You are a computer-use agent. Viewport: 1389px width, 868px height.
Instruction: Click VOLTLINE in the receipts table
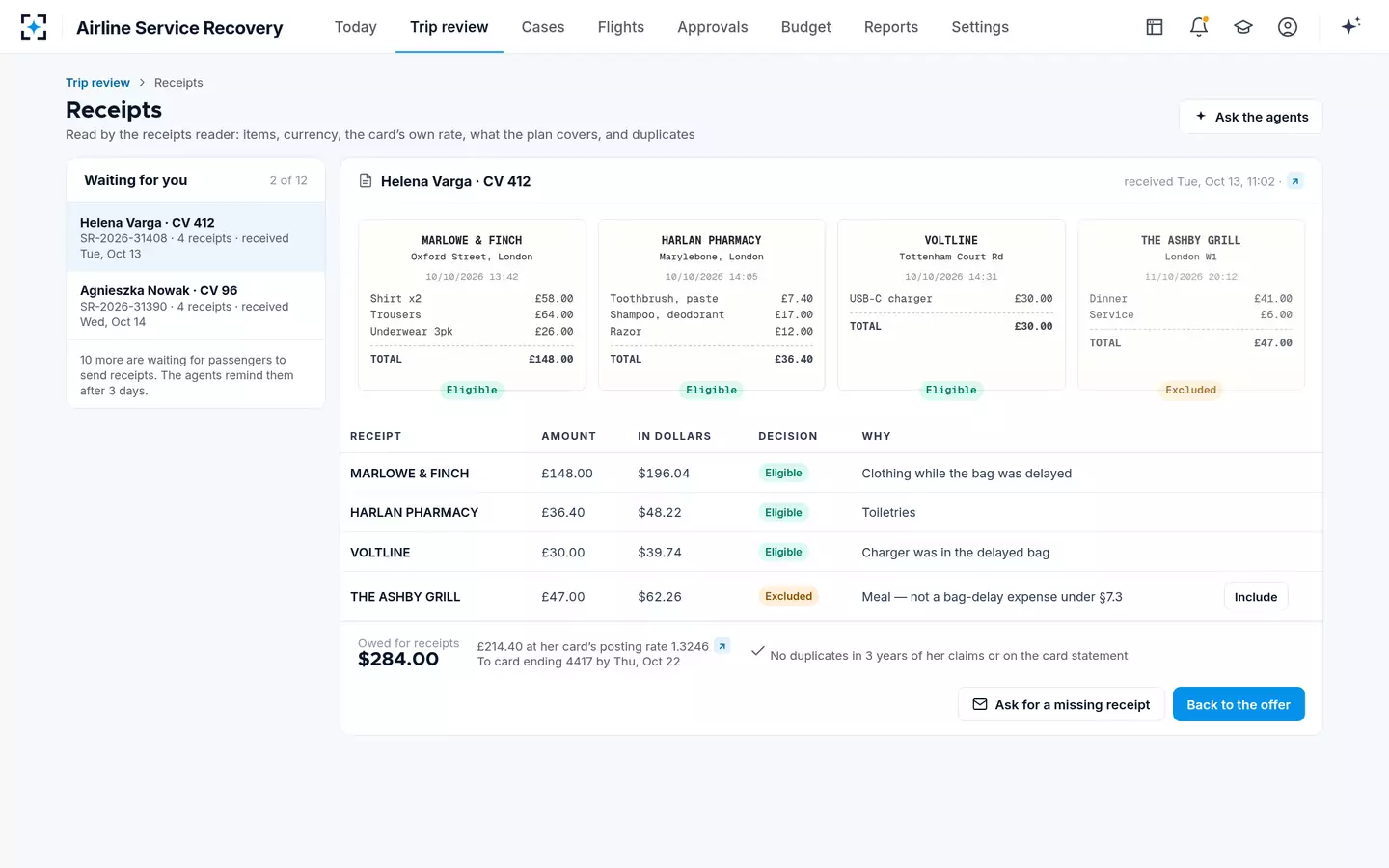click(x=380, y=553)
